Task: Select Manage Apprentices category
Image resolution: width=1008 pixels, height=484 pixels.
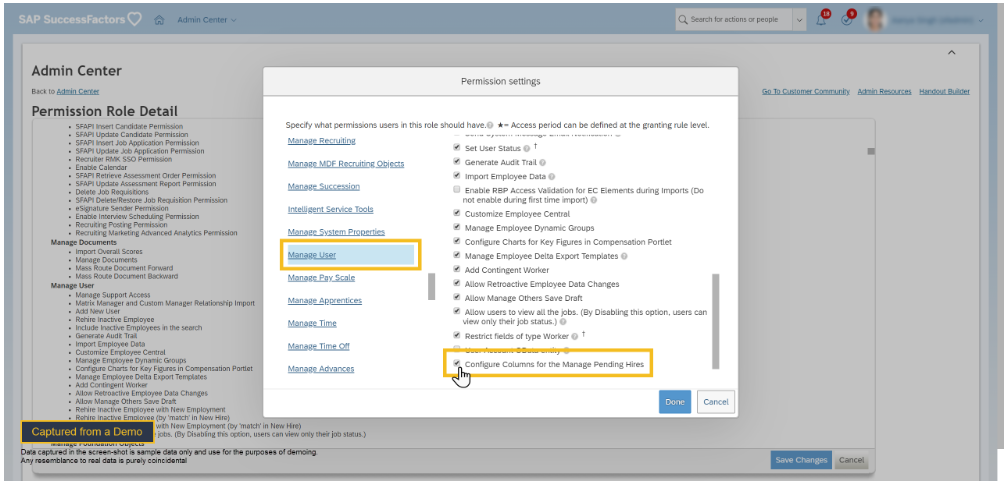Action: [x=325, y=301]
